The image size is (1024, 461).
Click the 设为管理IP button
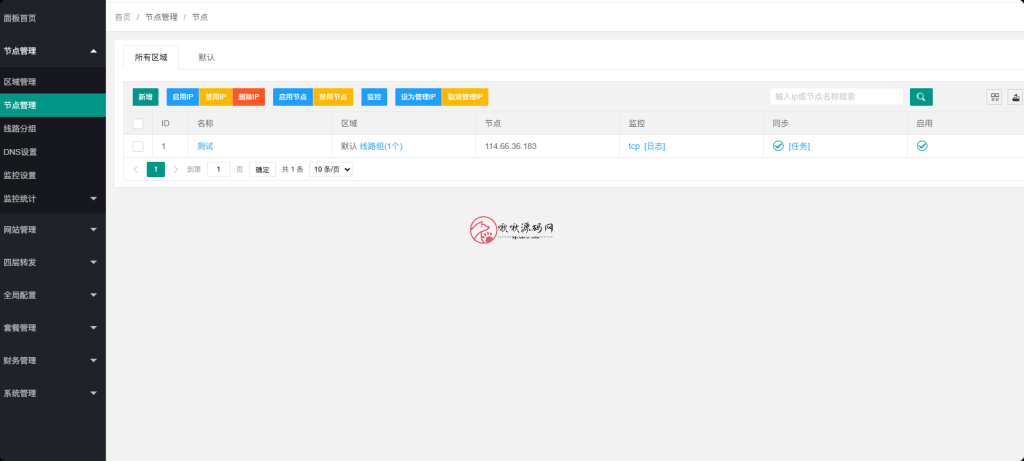coord(418,97)
